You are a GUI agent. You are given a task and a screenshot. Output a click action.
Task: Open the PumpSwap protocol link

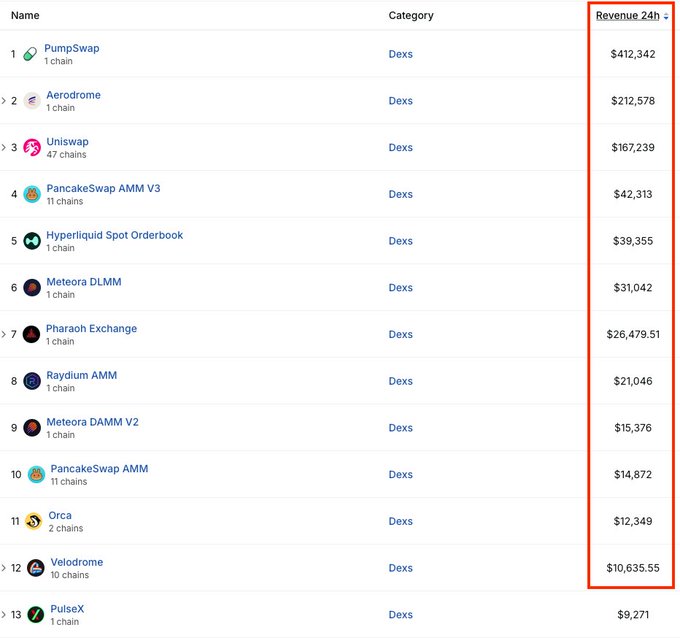[72, 49]
